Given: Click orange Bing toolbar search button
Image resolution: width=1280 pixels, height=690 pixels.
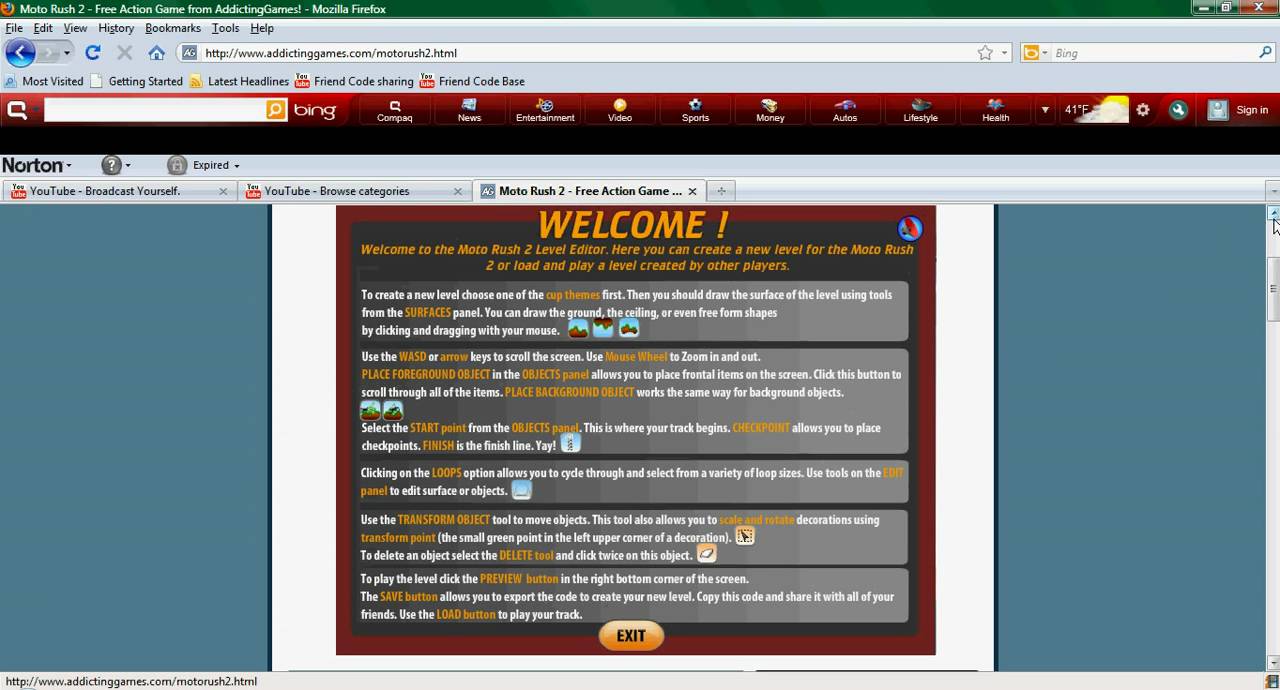Looking at the screenshot, I should (x=277, y=110).
